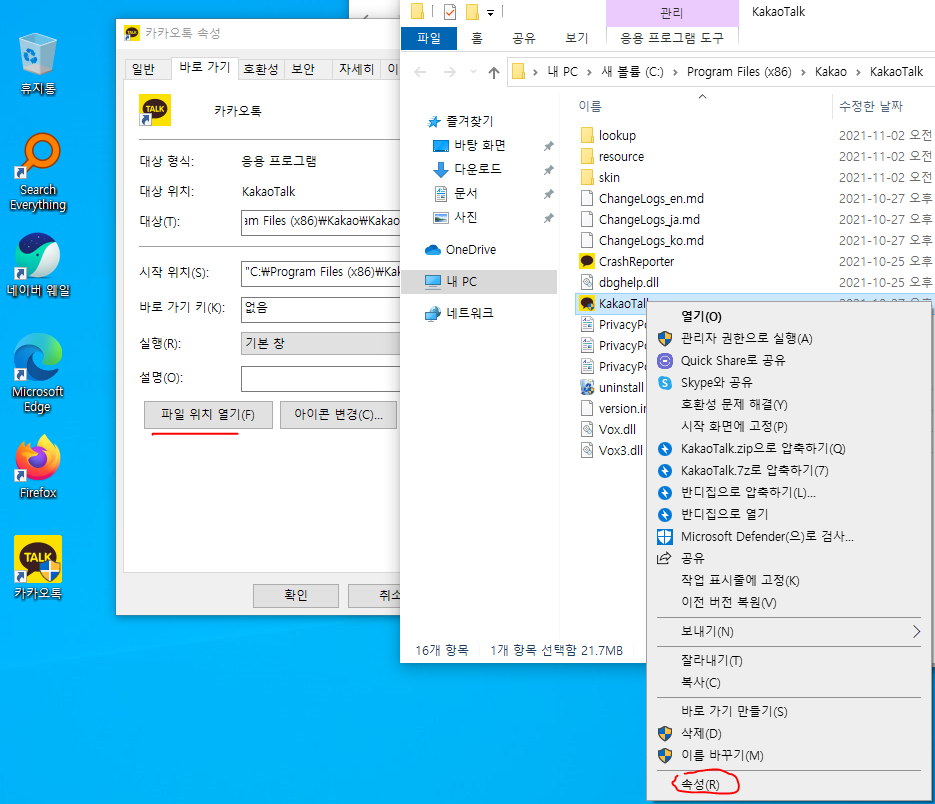
Task: Select ChangeLogs_en.md file
Action: tap(642, 198)
